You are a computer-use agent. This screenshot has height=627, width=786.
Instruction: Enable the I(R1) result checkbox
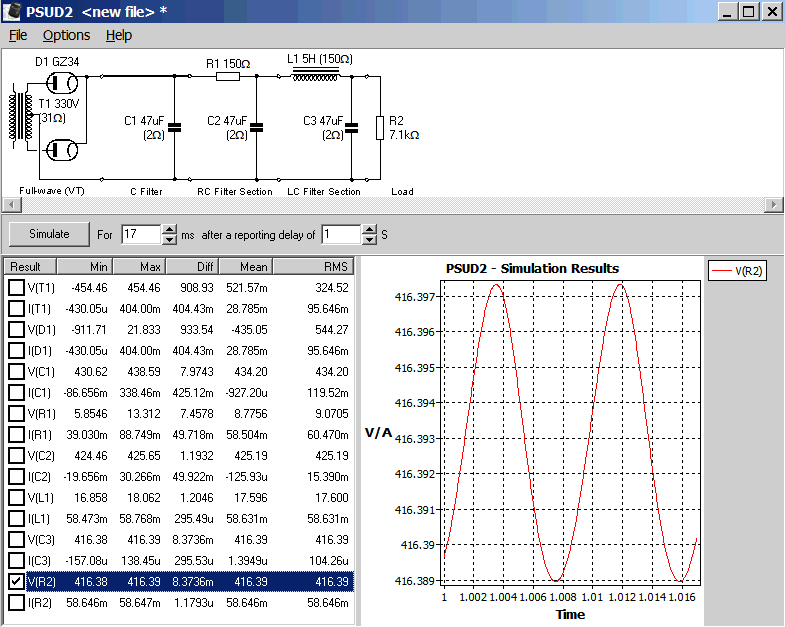coord(16,435)
